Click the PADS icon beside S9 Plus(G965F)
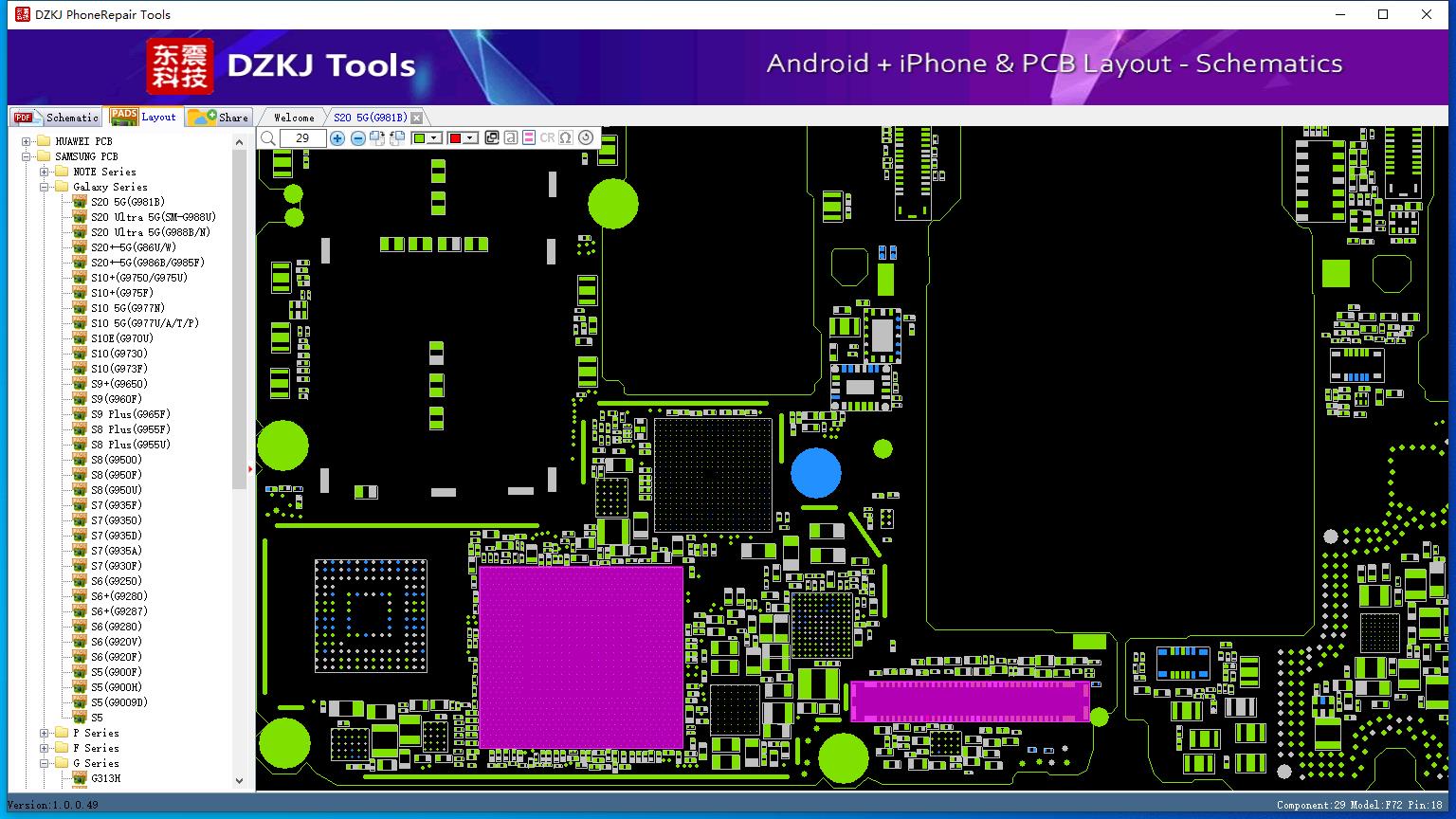The image size is (1456, 819). (80, 414)
